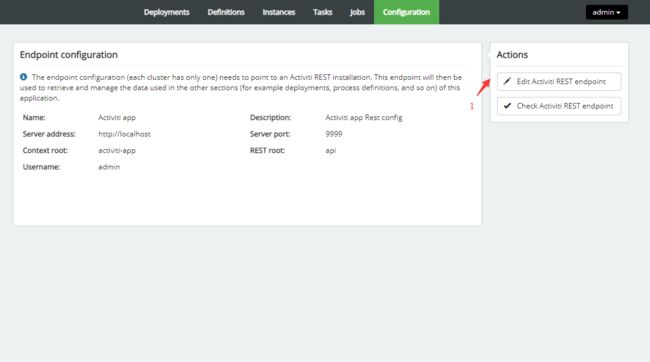Image resolution: width=650 pixels, height=362 pixels.
Task: Go to the Instances tab
Action: click(x=279, y=12)
